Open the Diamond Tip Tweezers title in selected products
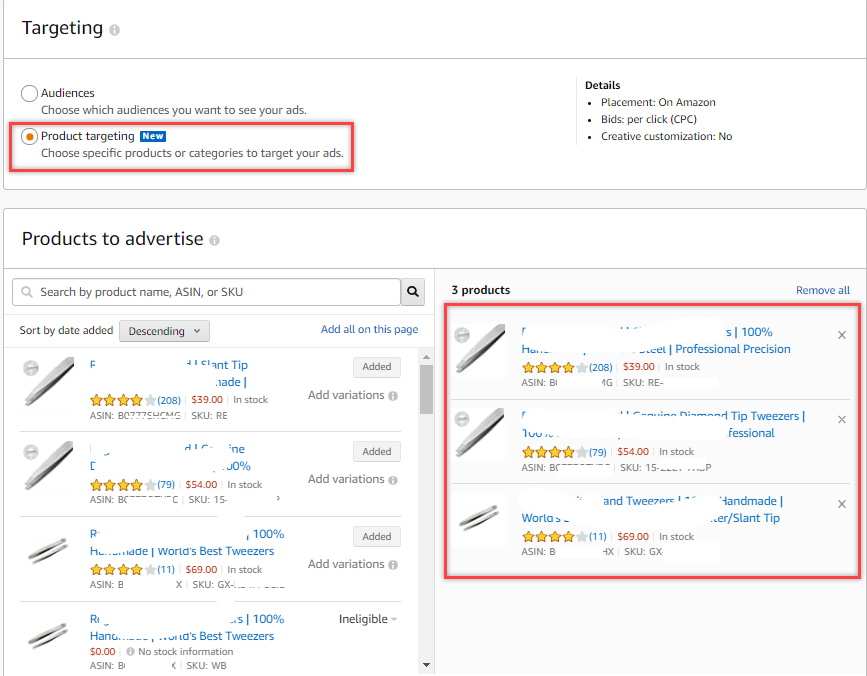This screenshot has height=676, width=867. (663, 425)
